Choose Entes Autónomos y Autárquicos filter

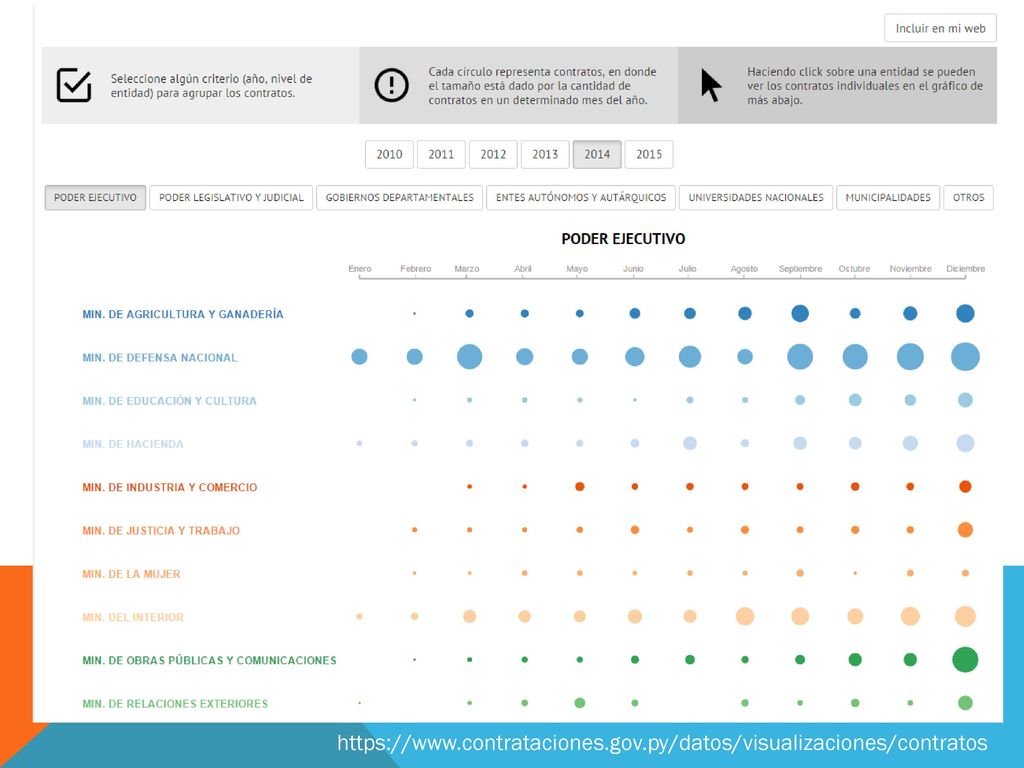(x=581, y=197)
